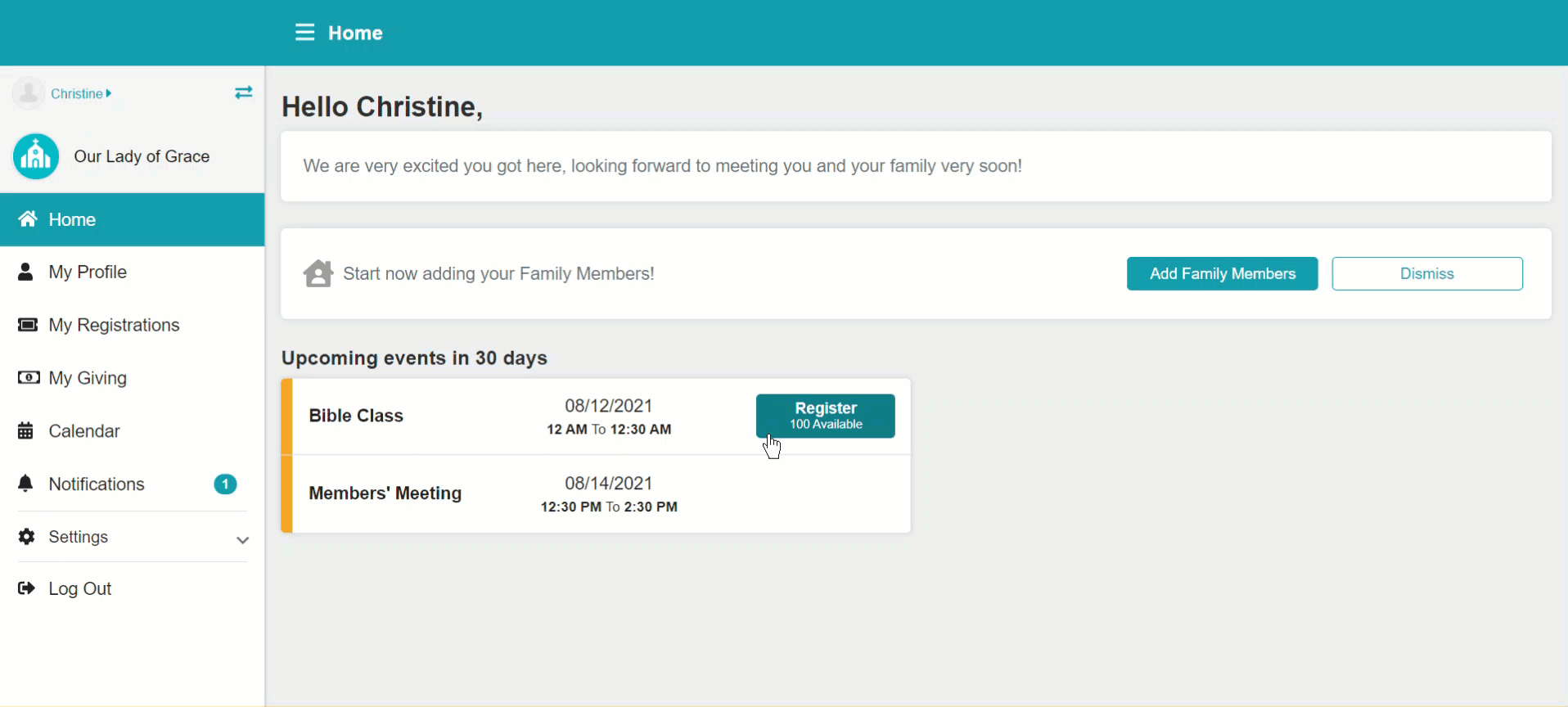Click the My Profile person icon
This screenshot has width=1568, height=707.
click(x=26, y=272)
